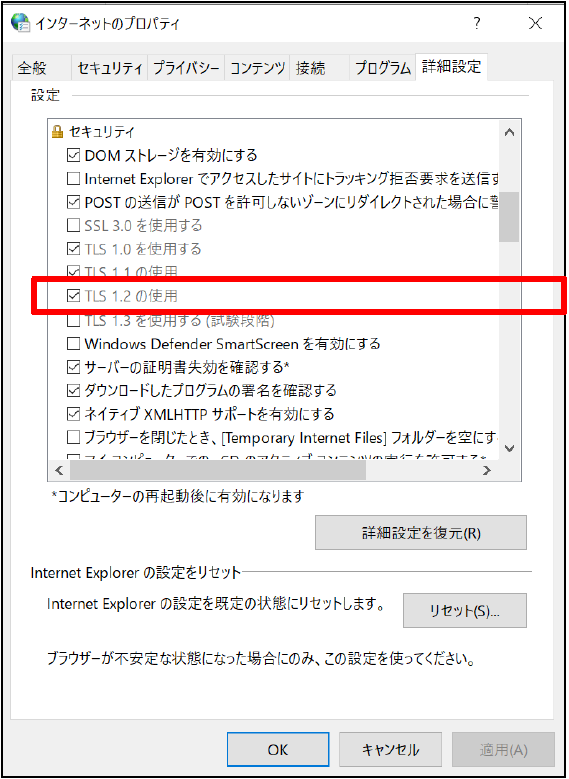Viewport: 569px width, 779px height.
Task: Click the list's scroll down arrow
Action: (509, 448)
